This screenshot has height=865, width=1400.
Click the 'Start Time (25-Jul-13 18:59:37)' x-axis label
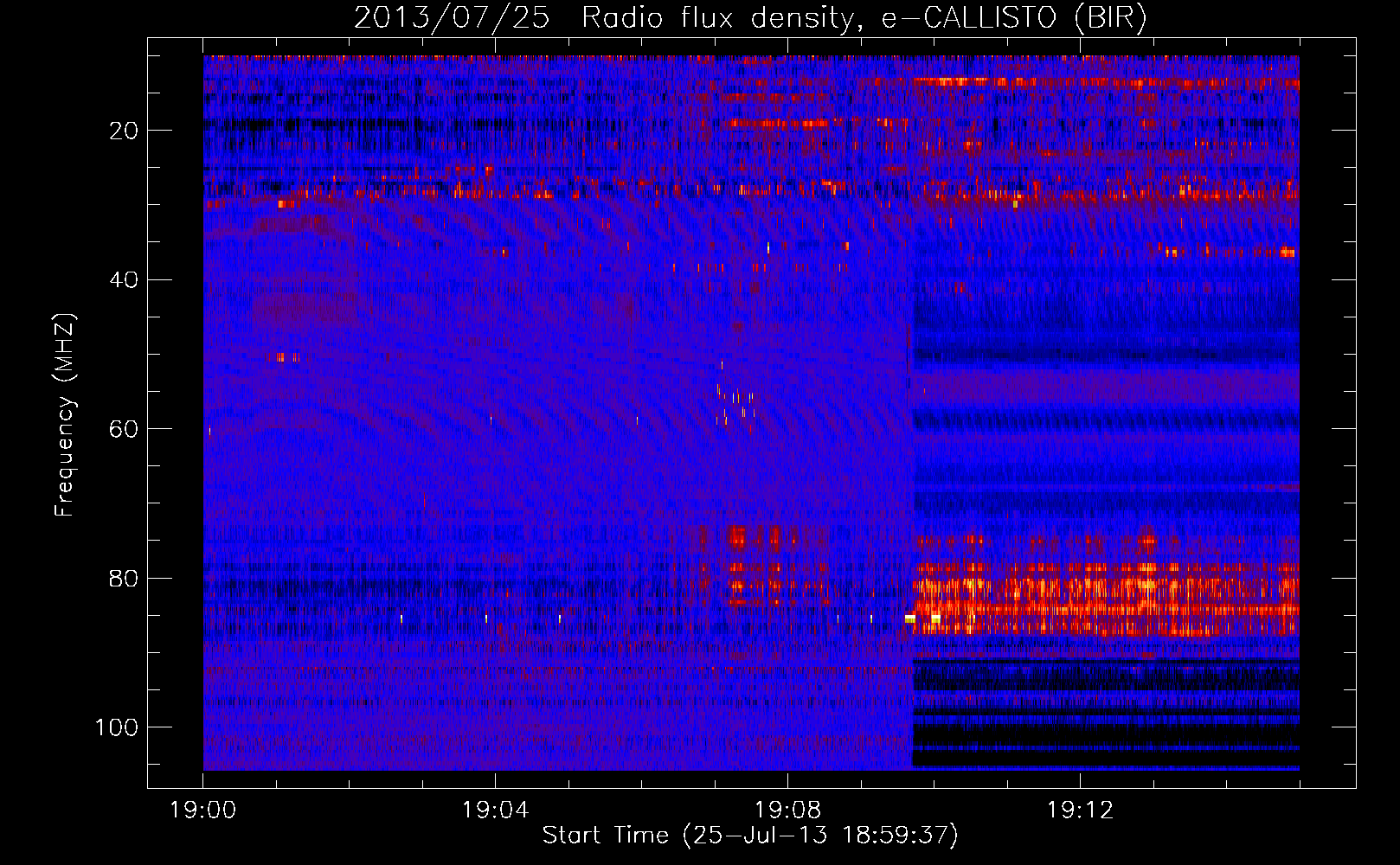point(750,836)
